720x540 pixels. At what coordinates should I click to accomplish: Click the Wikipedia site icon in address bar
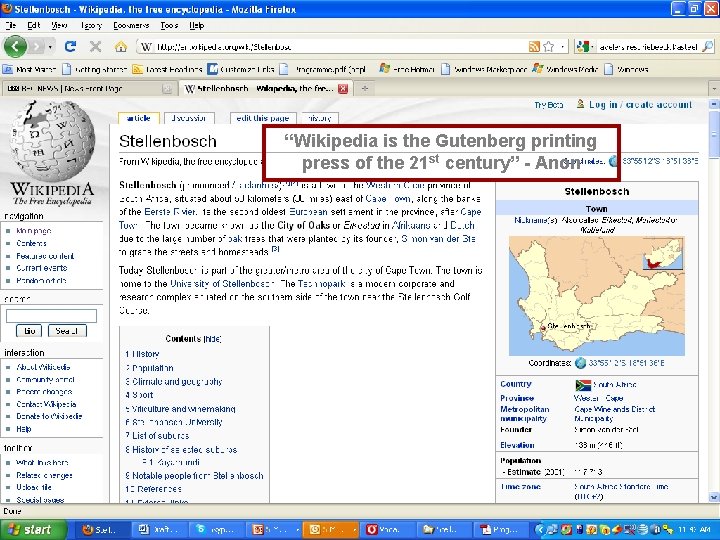tap(146, 46)
